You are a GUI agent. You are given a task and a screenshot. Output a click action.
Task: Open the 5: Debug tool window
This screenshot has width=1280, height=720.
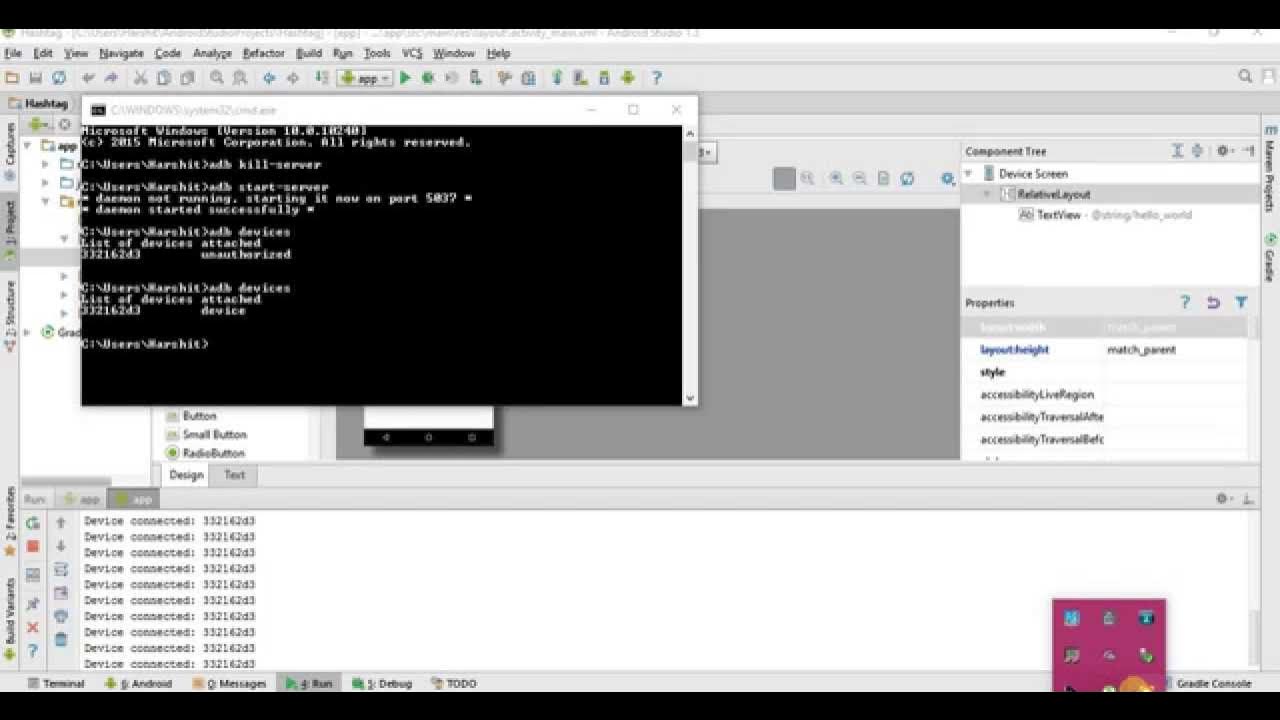(x=380, y=684)
